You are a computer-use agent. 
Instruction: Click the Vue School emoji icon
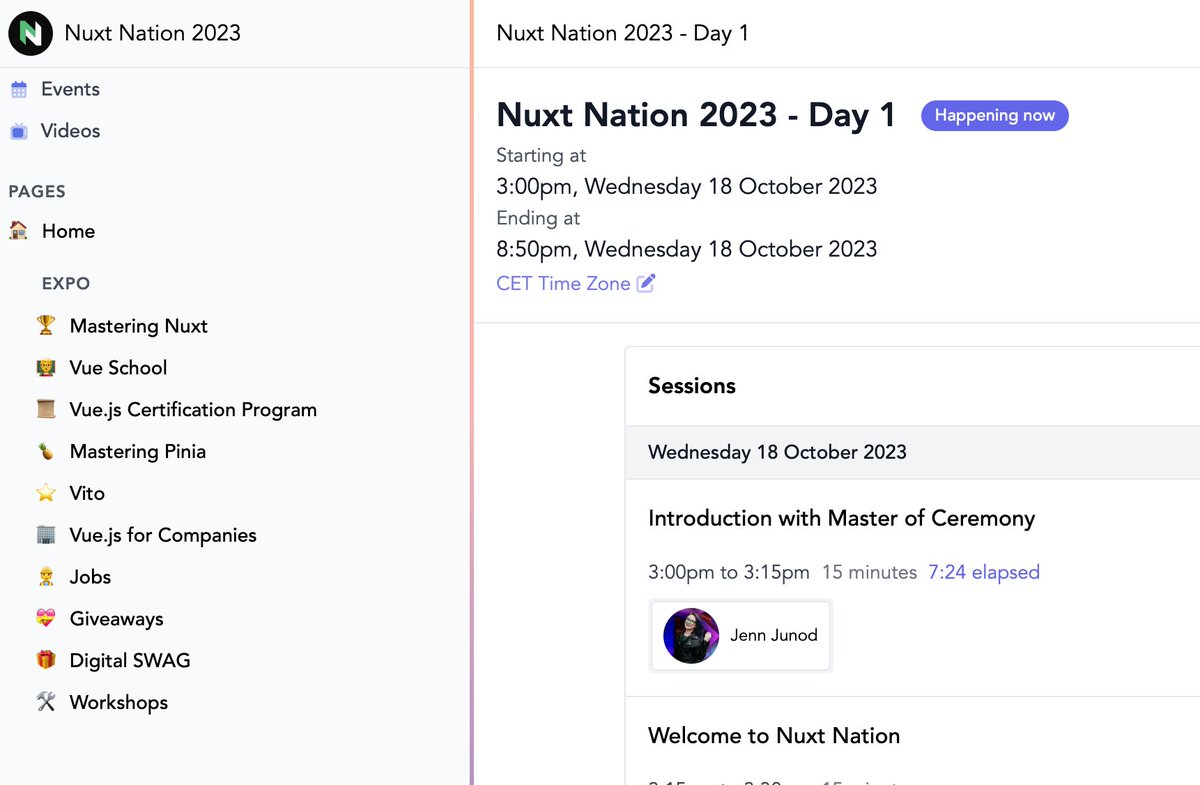coord(46,367)
